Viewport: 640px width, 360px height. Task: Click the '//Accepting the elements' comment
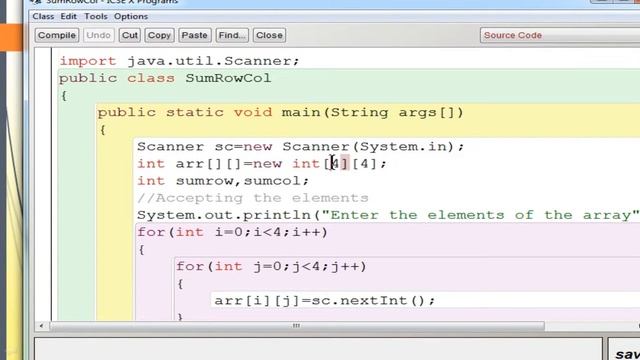(x=253, y=198)
